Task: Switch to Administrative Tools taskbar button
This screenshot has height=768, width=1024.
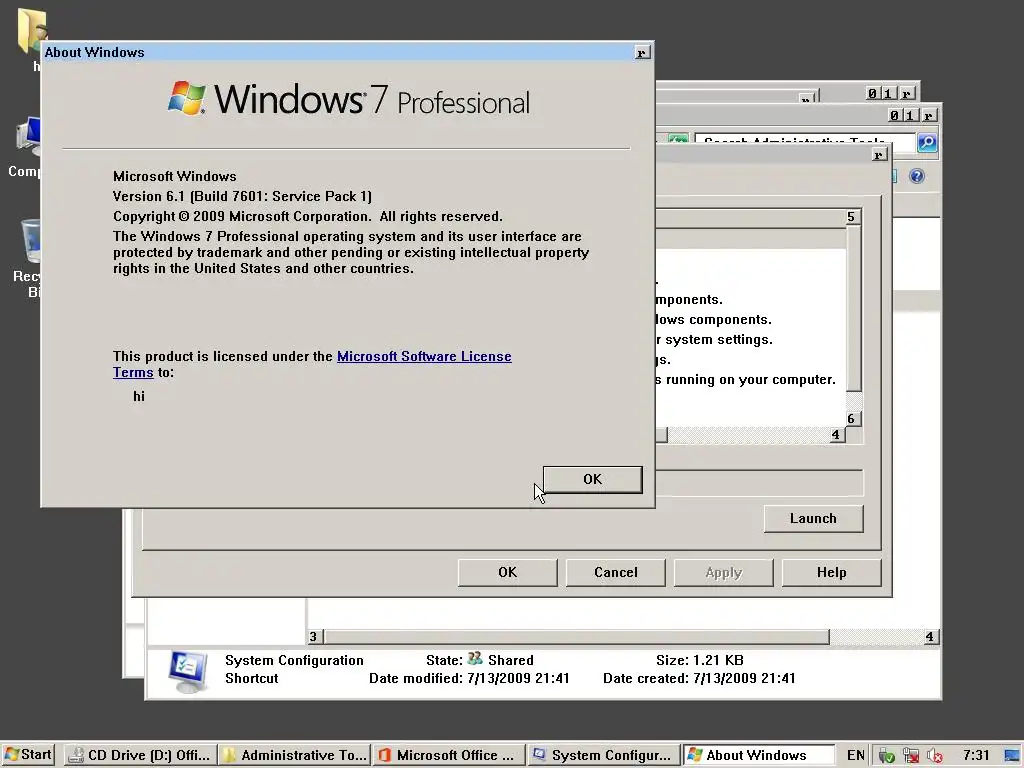Action: point(294,755)
